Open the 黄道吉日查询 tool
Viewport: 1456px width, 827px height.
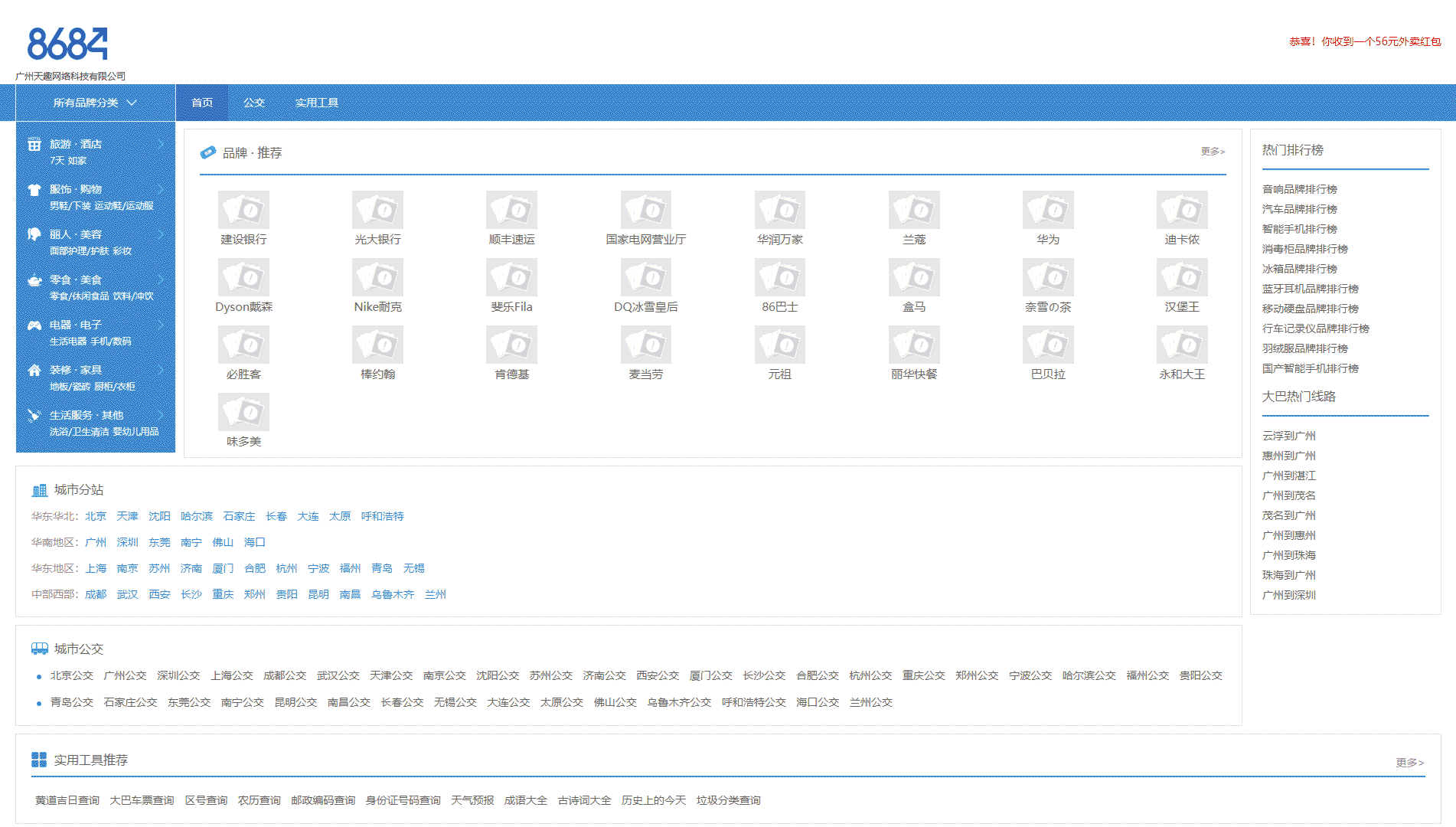(67, 800)
